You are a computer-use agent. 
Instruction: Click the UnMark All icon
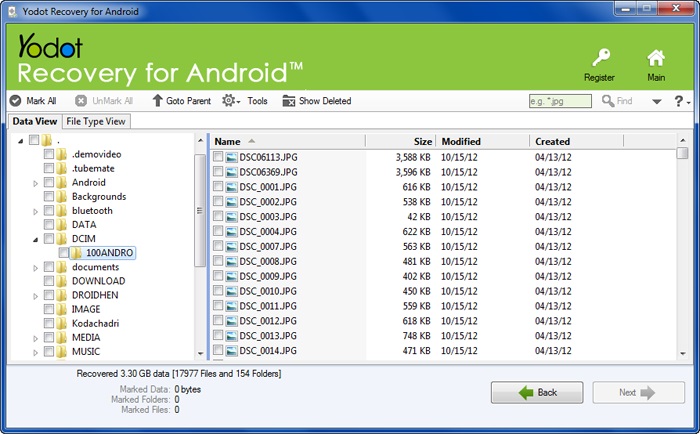click(x=81, y=101)
